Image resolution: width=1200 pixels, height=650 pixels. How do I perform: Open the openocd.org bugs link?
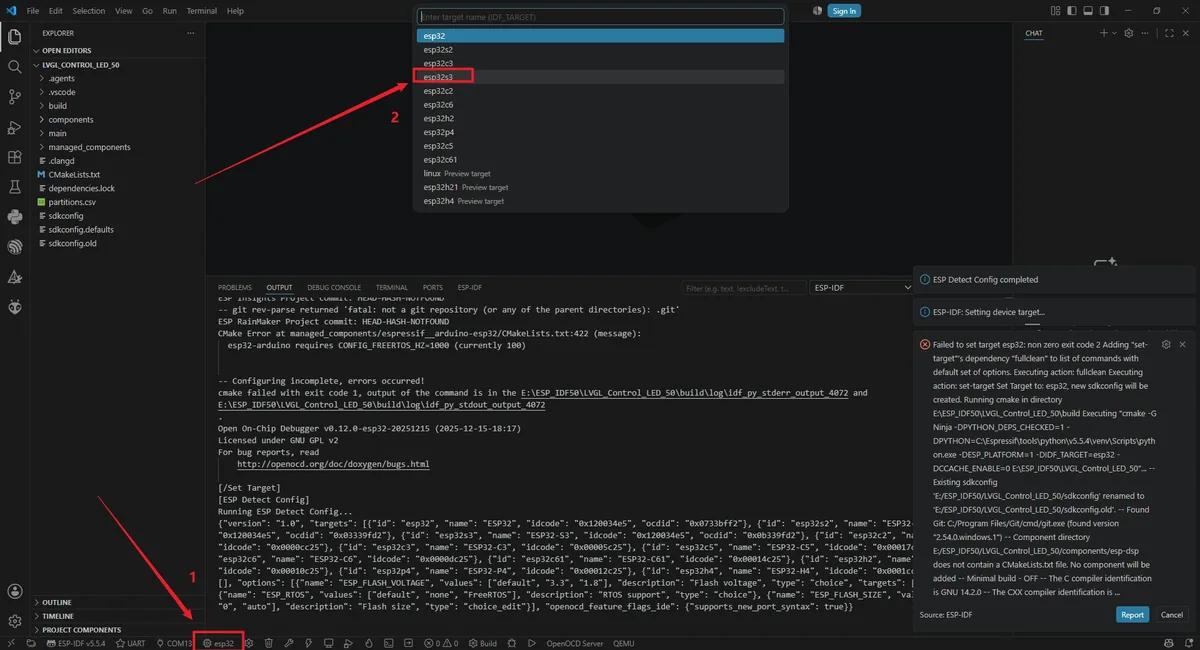(x=333, y=464)
